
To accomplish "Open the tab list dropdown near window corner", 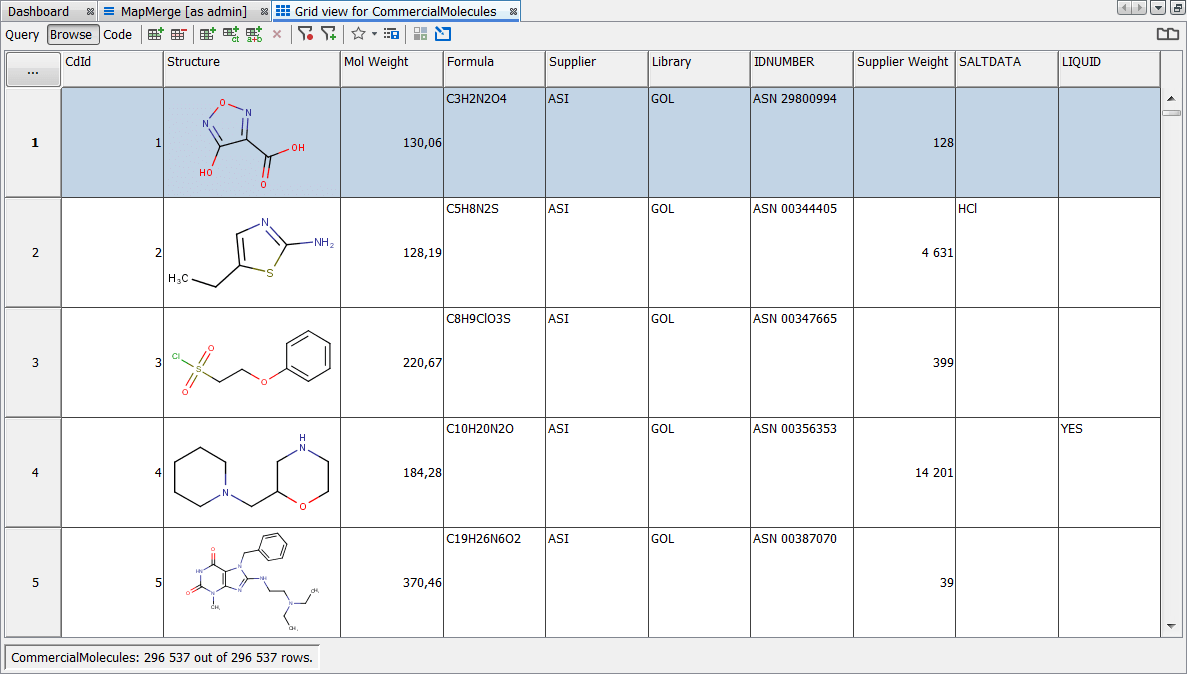I will pos(1159,8).
